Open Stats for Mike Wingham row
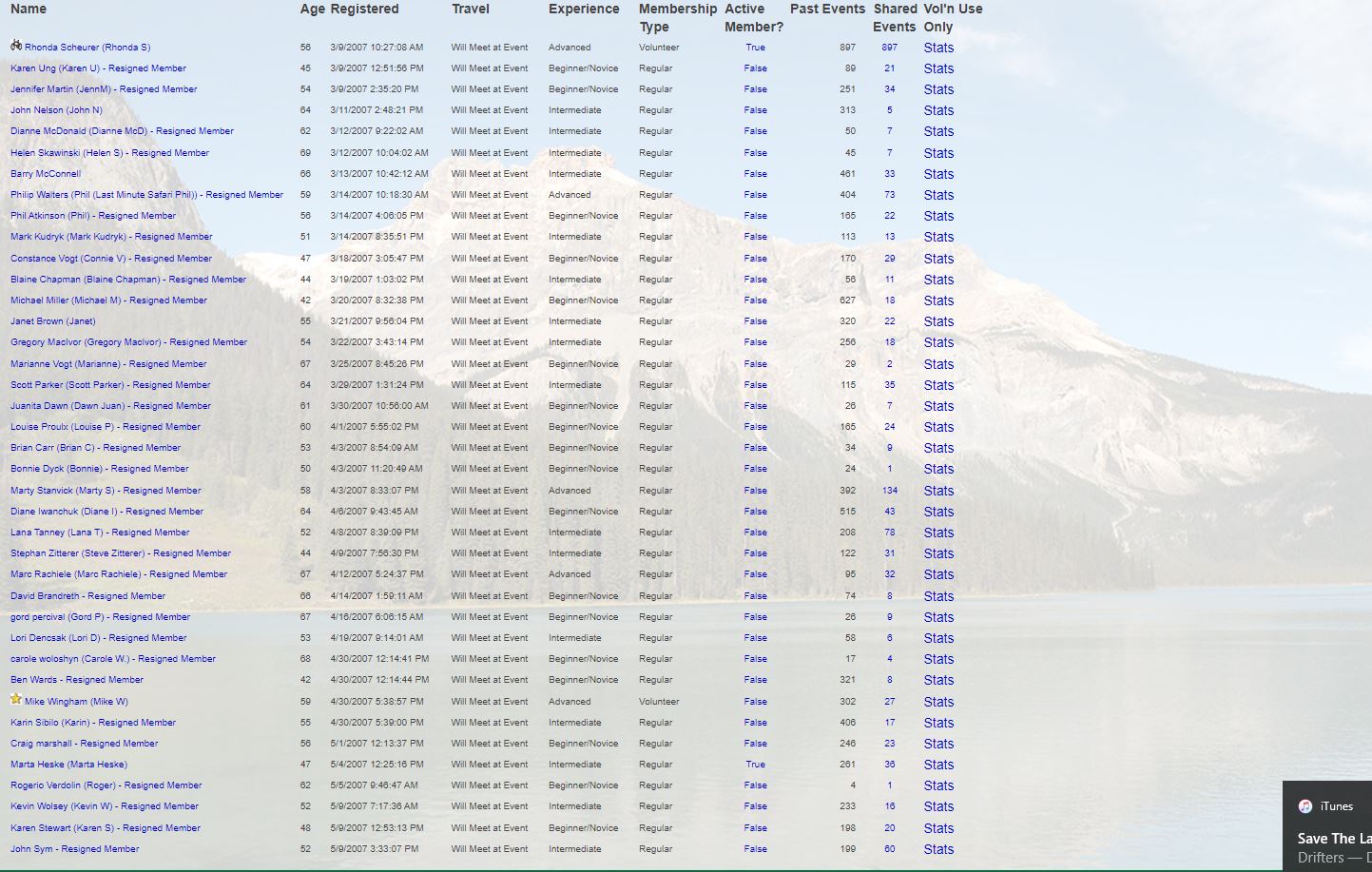1372x872 pixels. [x=938, y=702]
